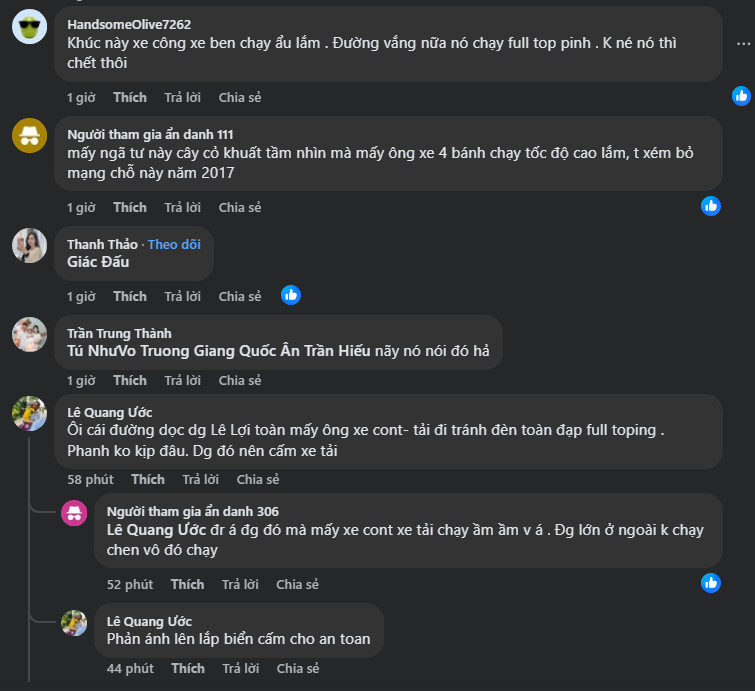This screenshot has width=755, height=691.
Task: Click like reaction on participant 306's reply
Action: click(711, 582)
